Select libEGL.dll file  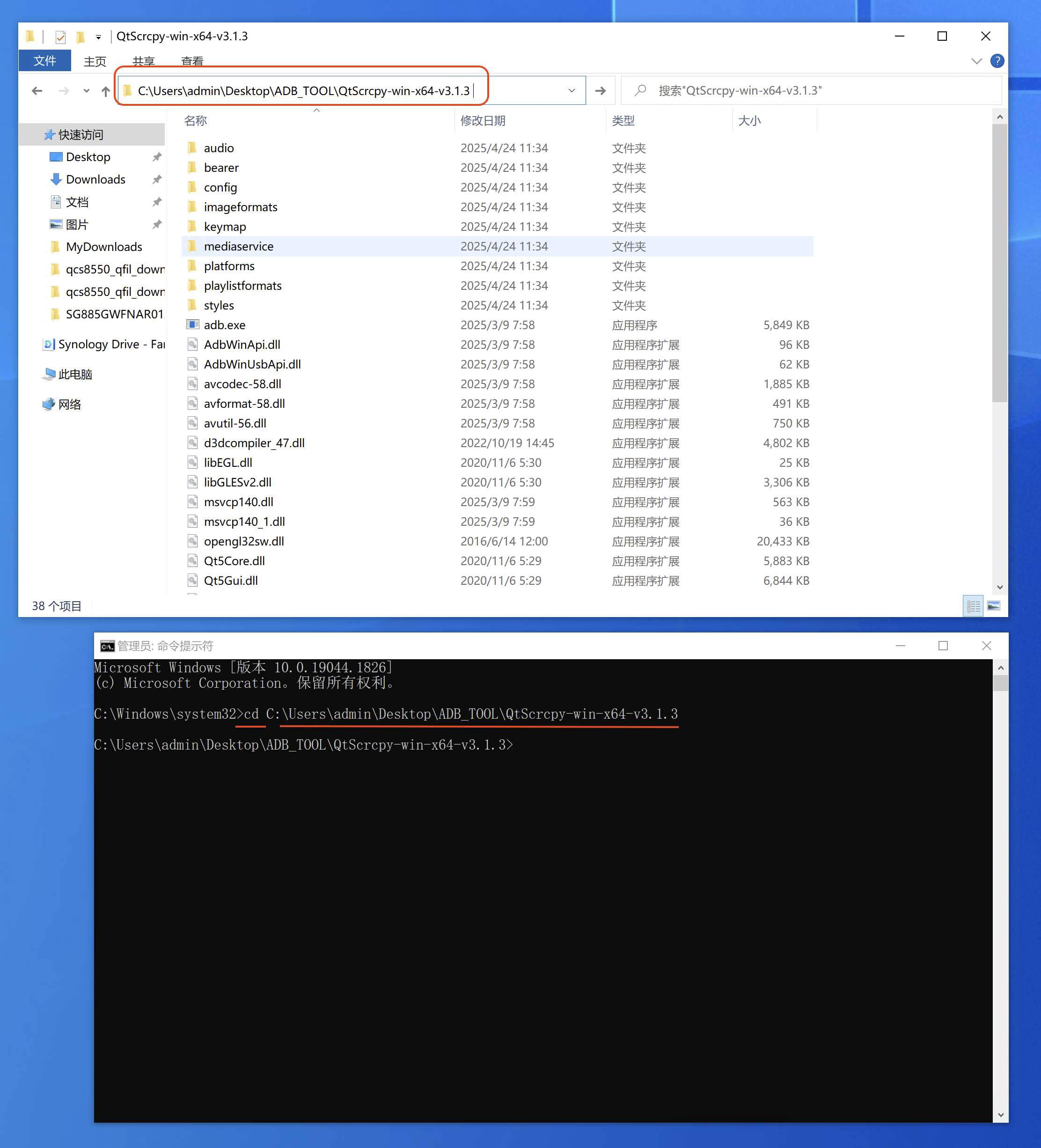(x=227, y=463)
